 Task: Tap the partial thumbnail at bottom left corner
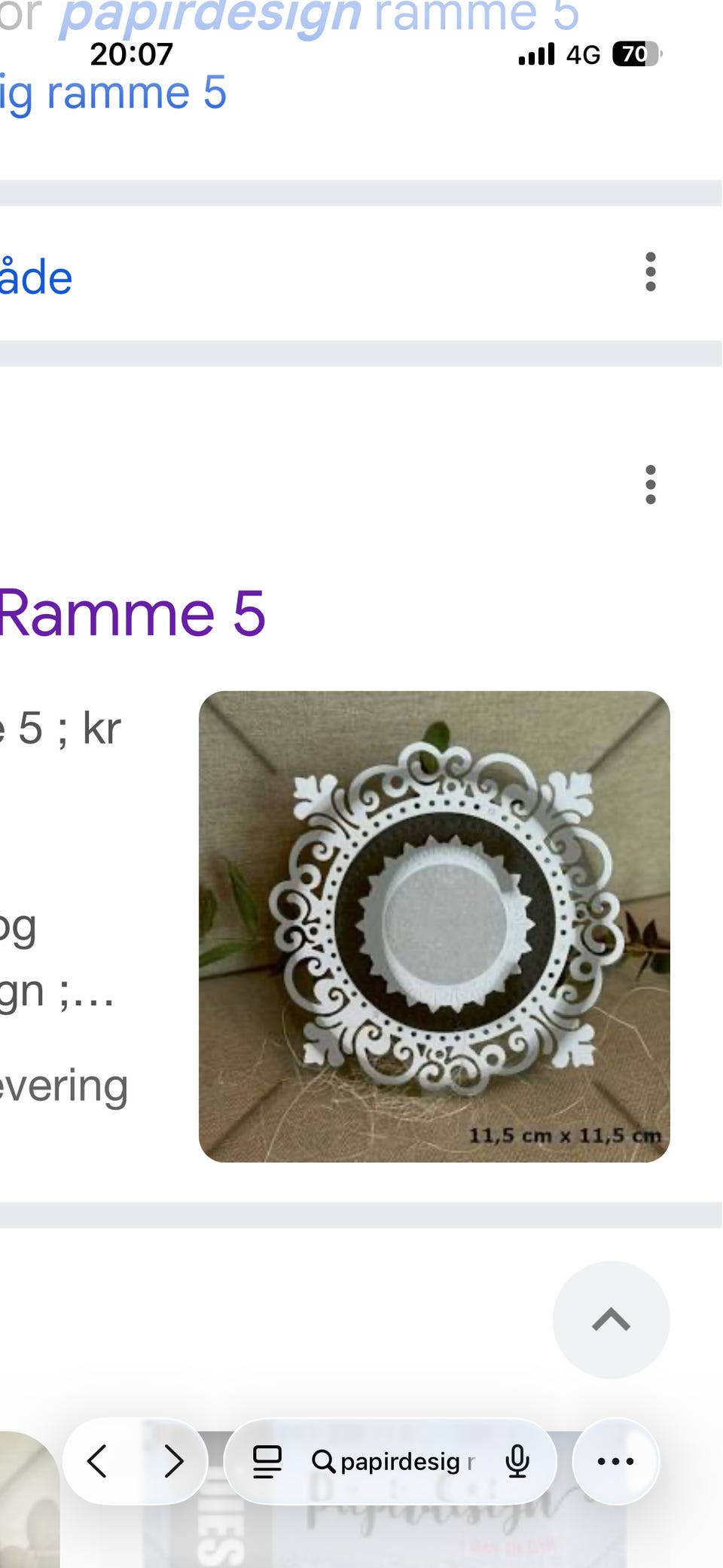(29, 1499)
